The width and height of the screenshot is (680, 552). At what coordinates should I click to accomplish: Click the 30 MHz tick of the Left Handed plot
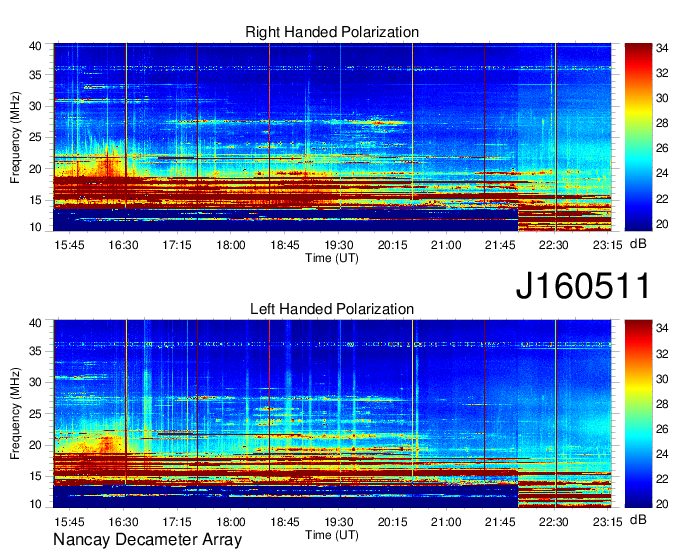(x=35, y=382)
